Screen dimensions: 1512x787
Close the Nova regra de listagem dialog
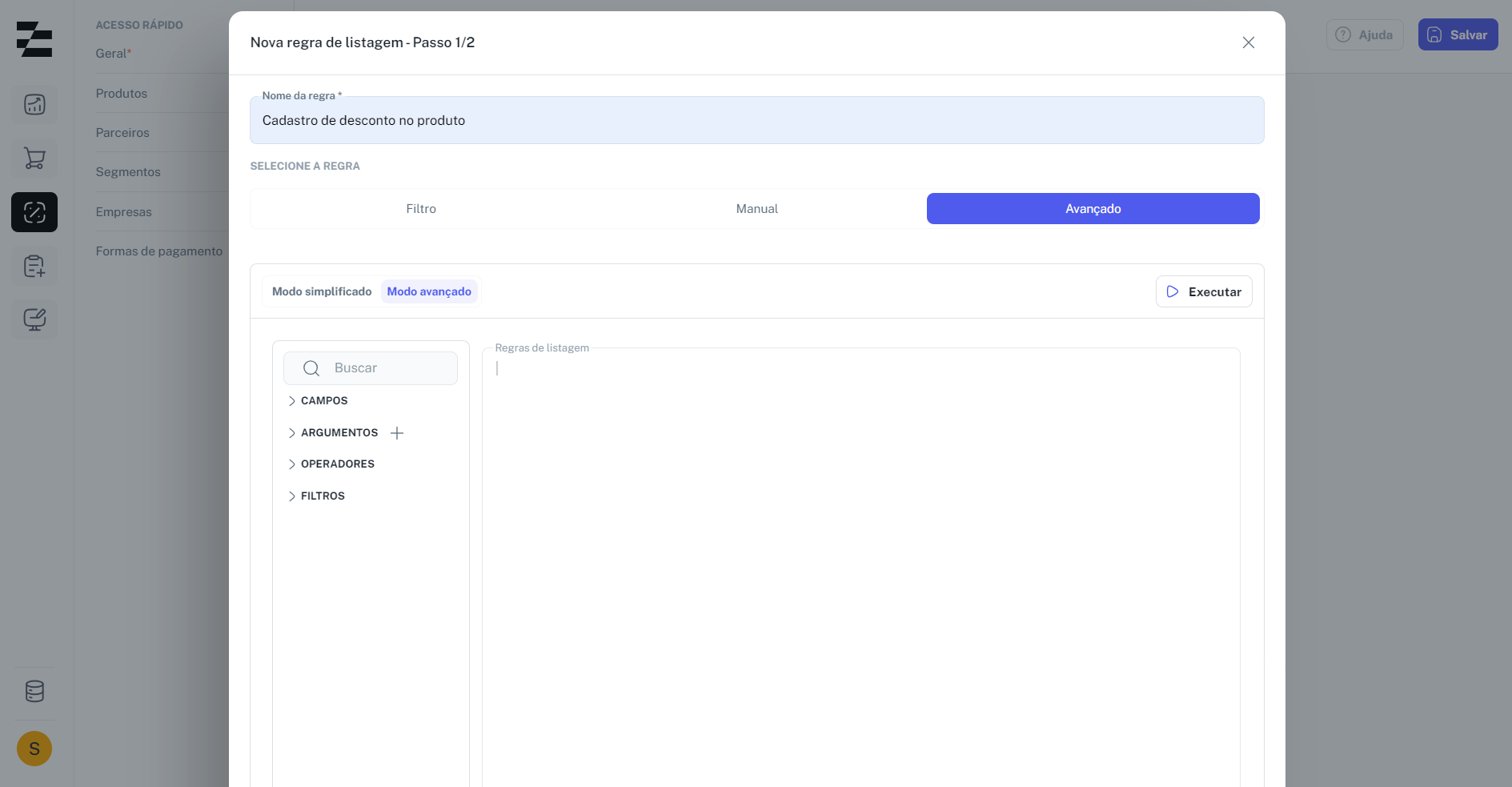(x=1249, y=42)
